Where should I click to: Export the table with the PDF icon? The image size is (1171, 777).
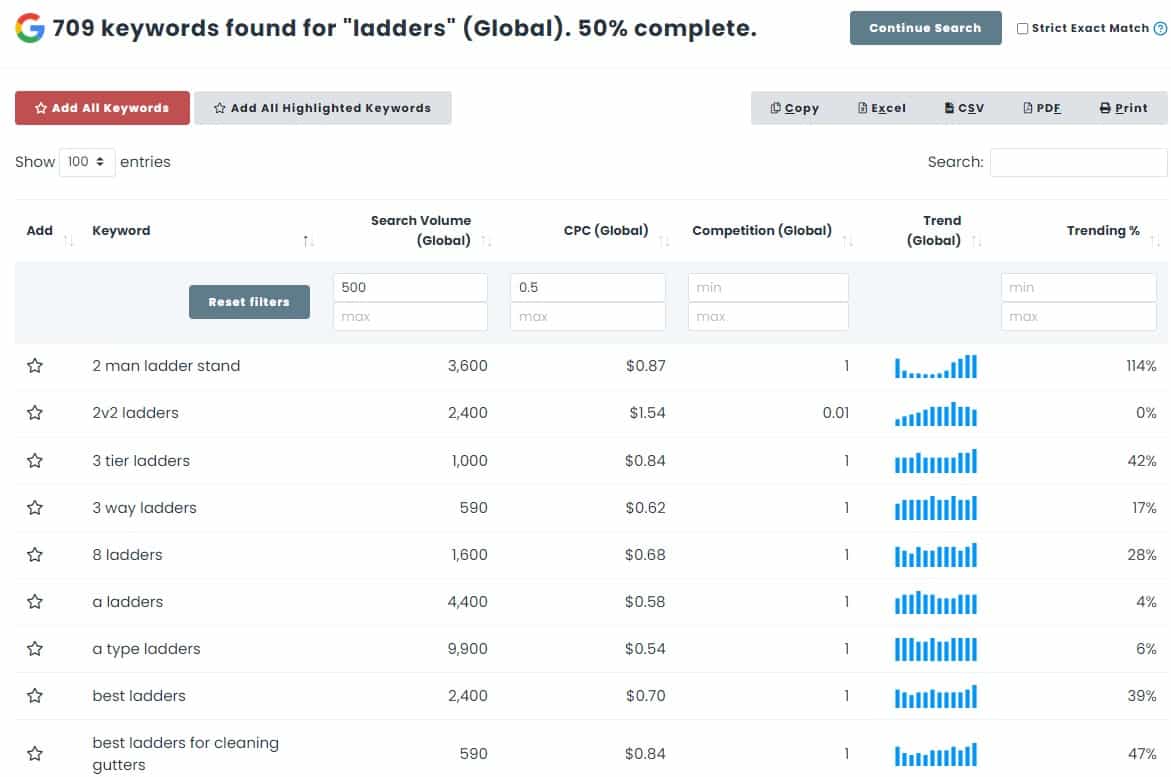point(1040,107)
